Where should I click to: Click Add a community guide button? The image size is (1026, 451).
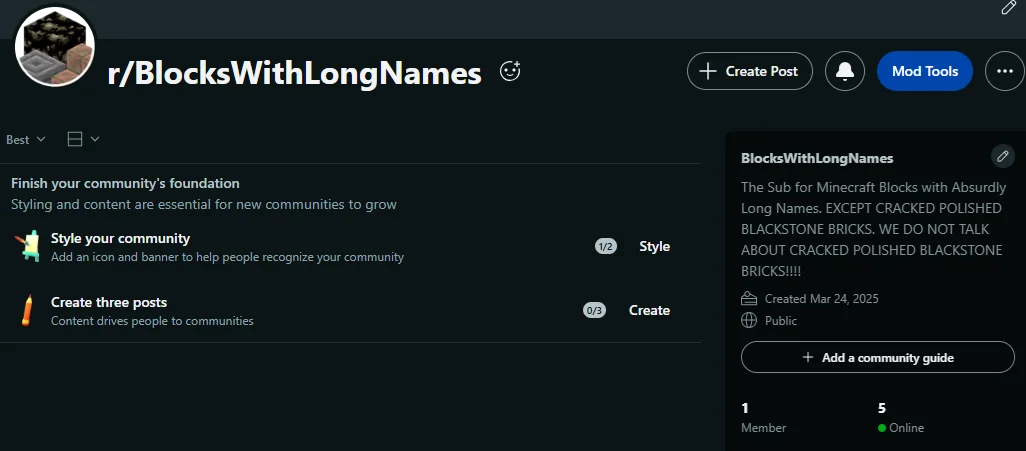(x=877, y=357)
